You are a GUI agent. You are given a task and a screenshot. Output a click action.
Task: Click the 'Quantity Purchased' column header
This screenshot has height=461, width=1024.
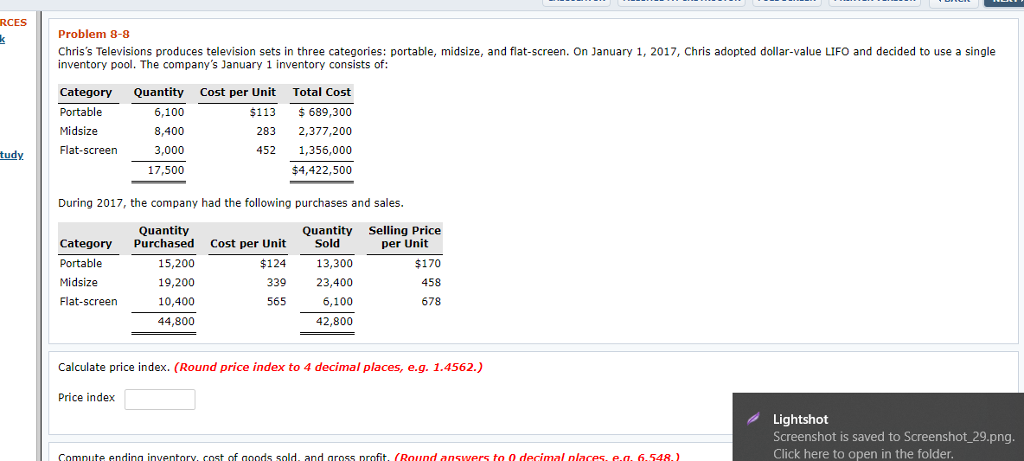[164, 237]
